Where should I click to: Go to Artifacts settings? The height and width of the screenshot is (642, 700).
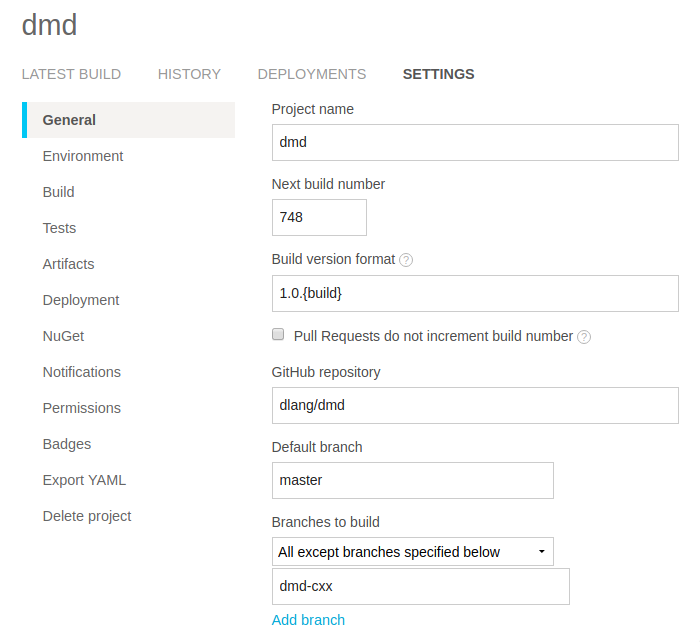(x=69, y=264)
